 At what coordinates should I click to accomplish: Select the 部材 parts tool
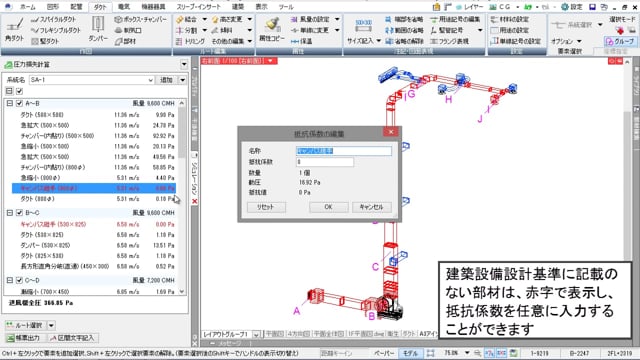pyautogui.click(x=125, y=41)
